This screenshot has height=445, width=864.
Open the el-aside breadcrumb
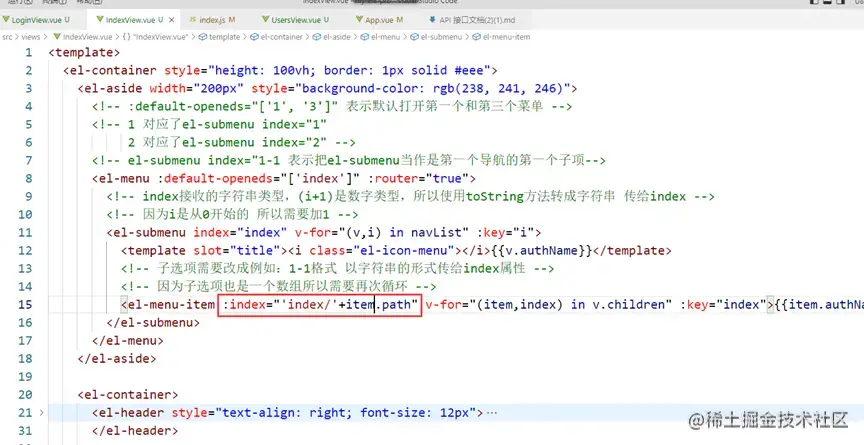tap(332, 37)
